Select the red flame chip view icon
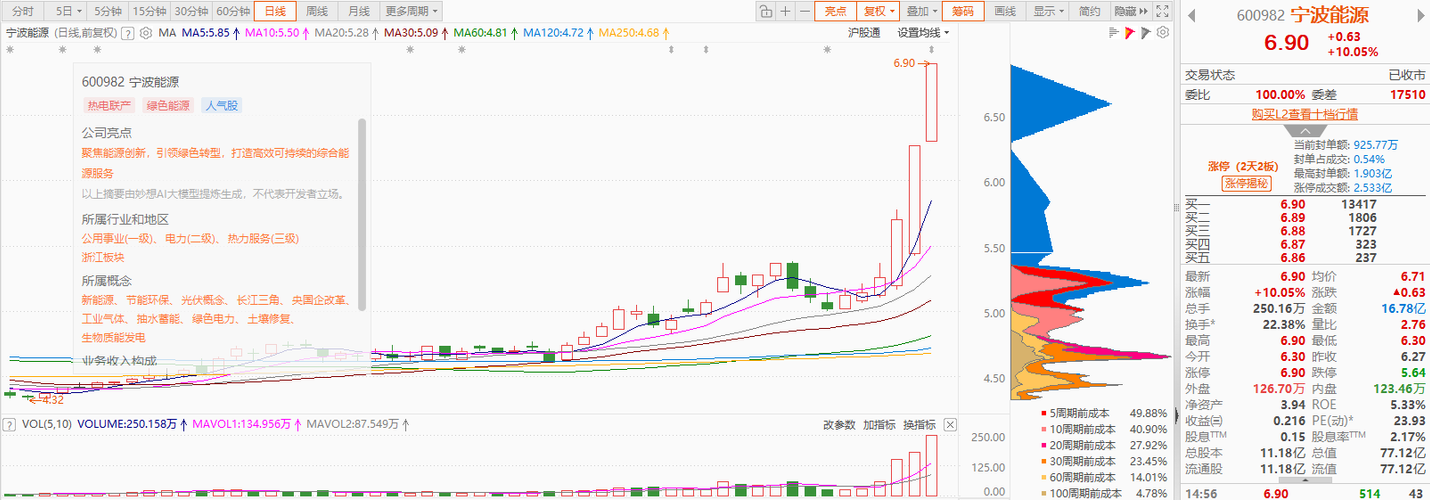Viewport: 1430px width, 500px height. (1129, 33)
